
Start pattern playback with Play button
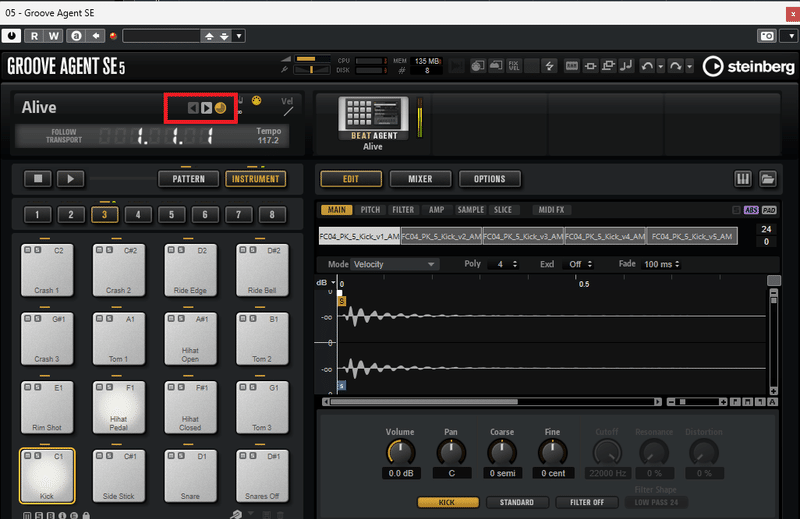70,179
